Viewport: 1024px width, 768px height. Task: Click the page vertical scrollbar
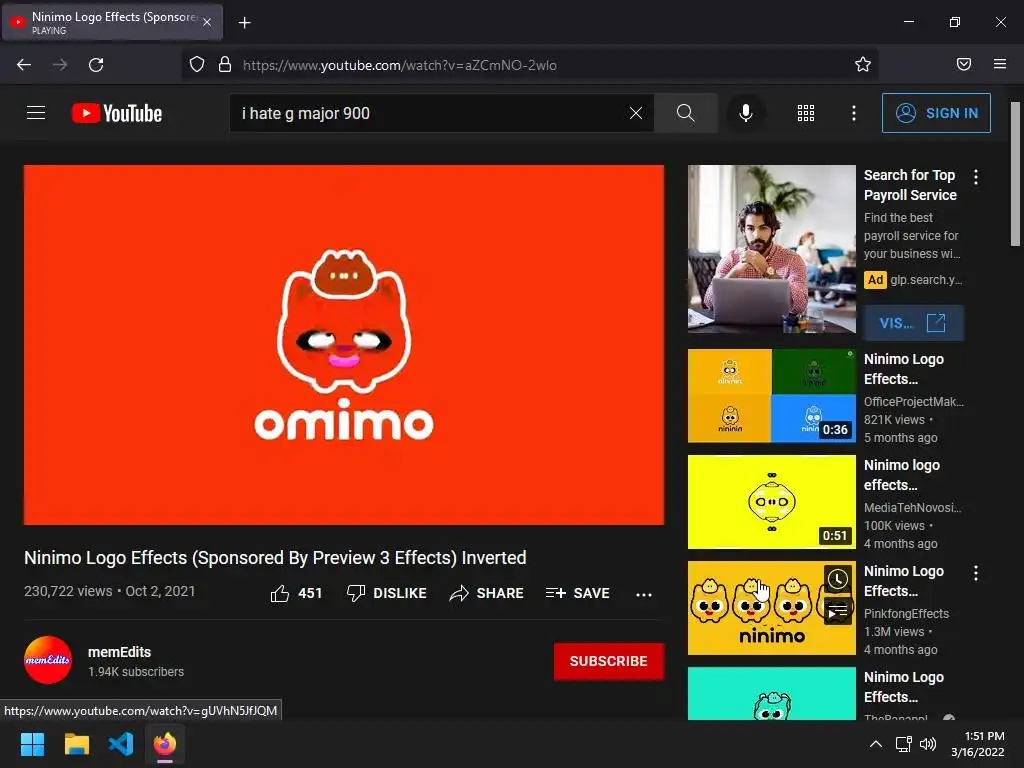coord(1015,174)
